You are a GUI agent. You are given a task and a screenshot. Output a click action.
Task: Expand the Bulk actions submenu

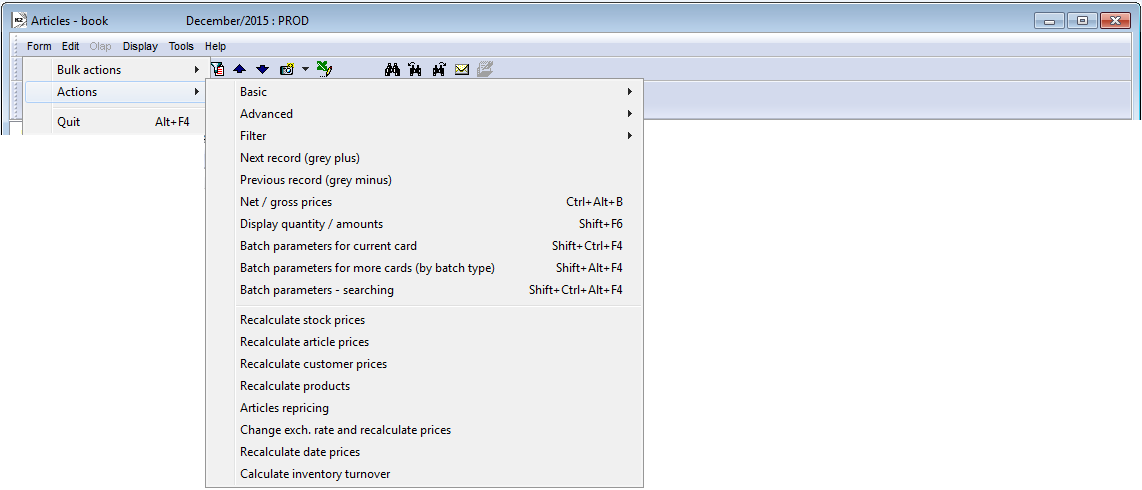(115, 70)
